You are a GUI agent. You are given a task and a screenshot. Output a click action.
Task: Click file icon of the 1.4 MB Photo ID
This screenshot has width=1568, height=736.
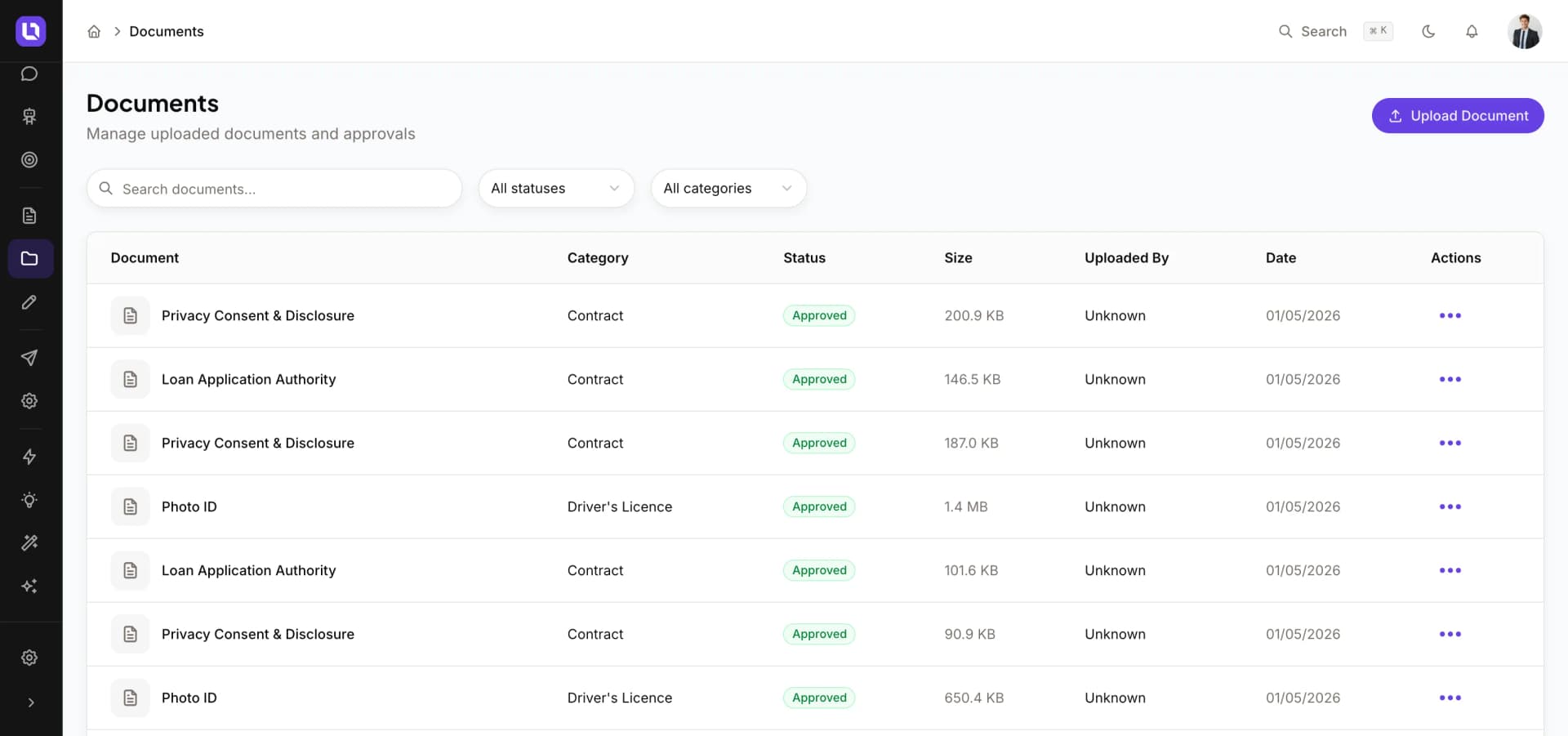(130, 506)
